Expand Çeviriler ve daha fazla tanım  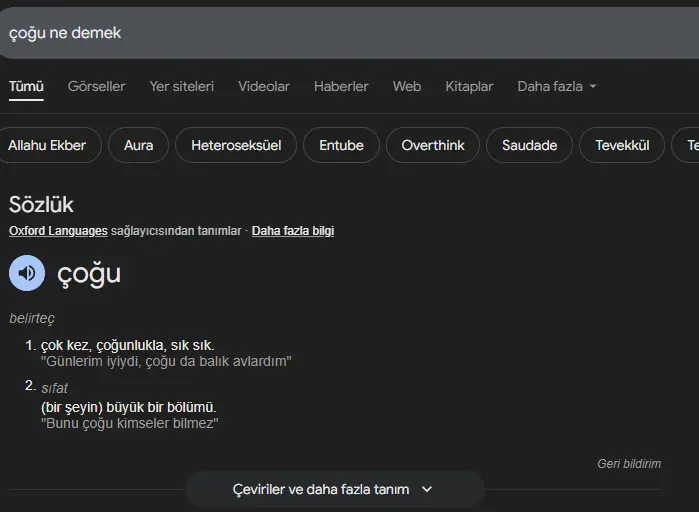tap(334, 489)
